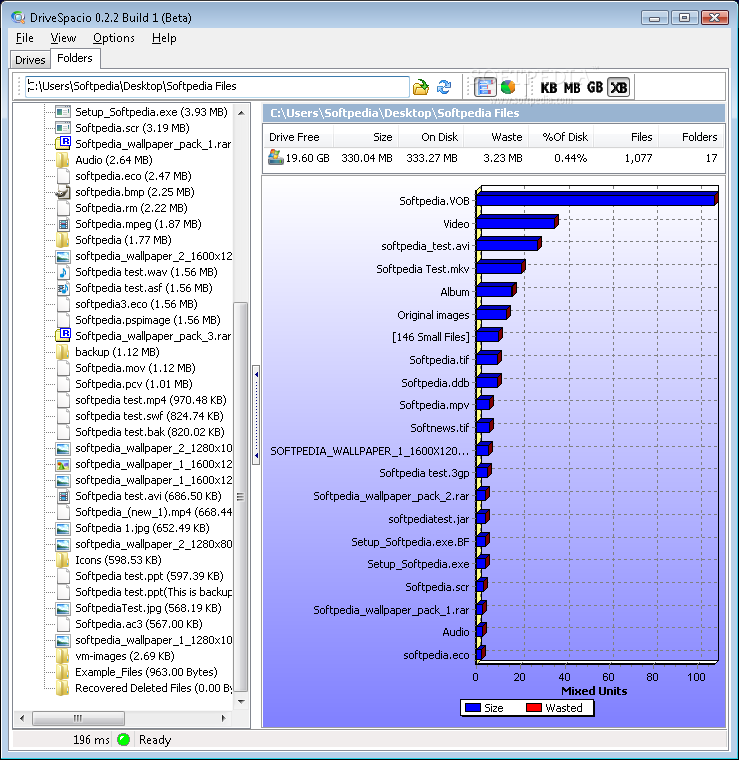Click the red Wasted legend swatch
739x760 pixels.
534,708
